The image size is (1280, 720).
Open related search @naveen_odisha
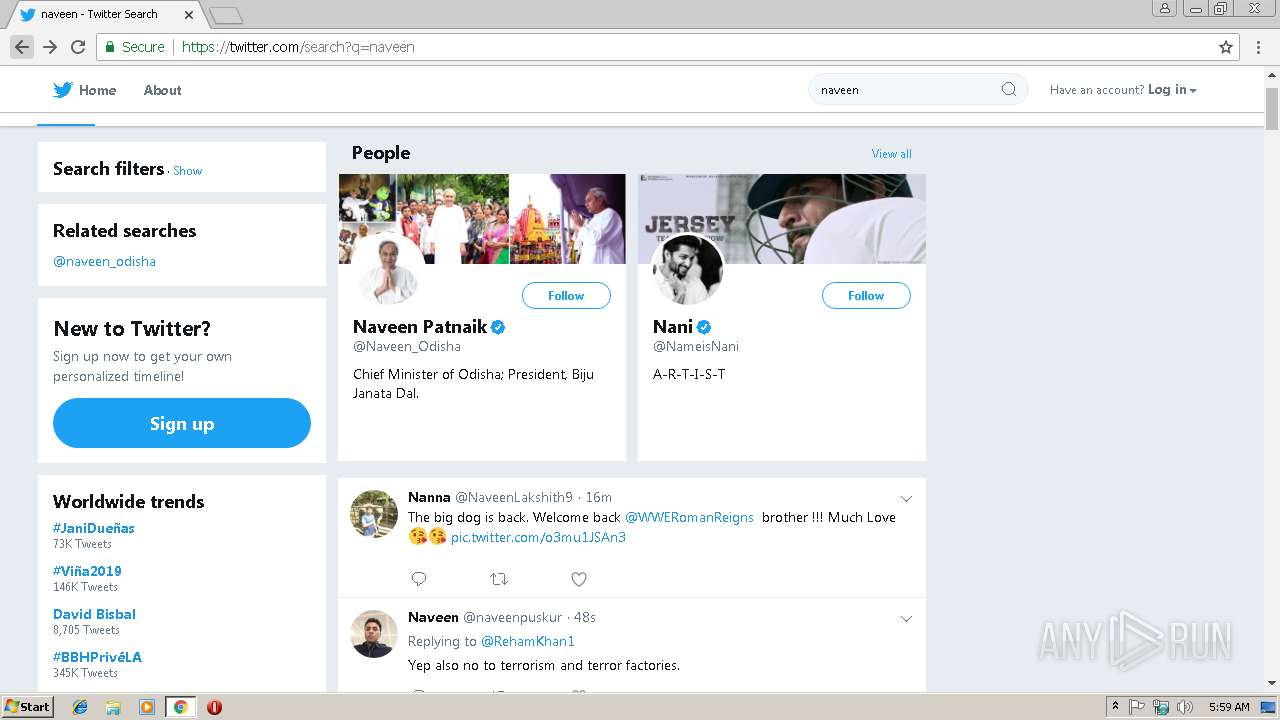click(104, 261)
